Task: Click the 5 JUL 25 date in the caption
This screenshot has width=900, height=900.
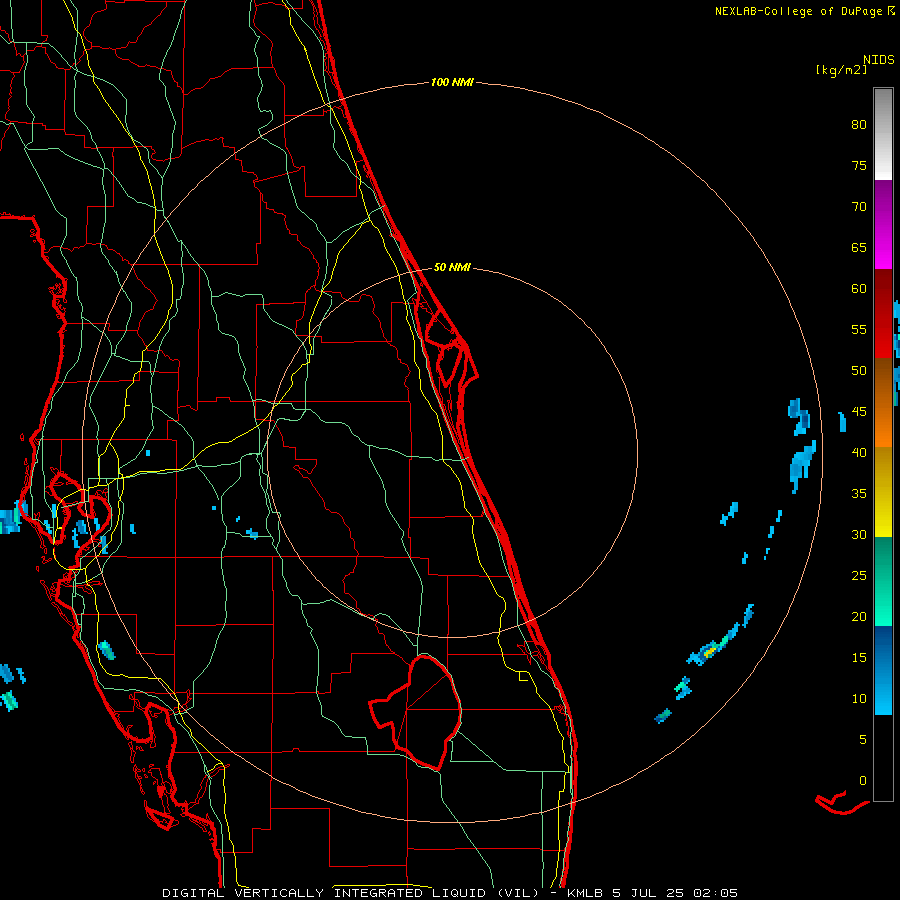Action: tap(650, 893)
